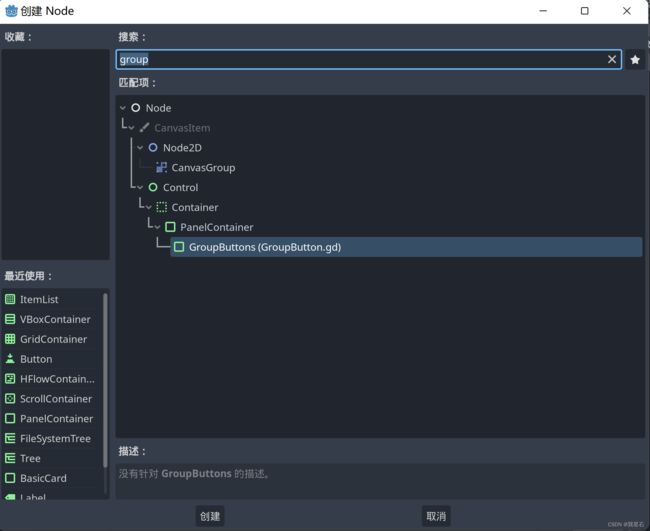Clear the search field with X
The width and height of the screenshot is (650, 531).
(x=612, y=59)
